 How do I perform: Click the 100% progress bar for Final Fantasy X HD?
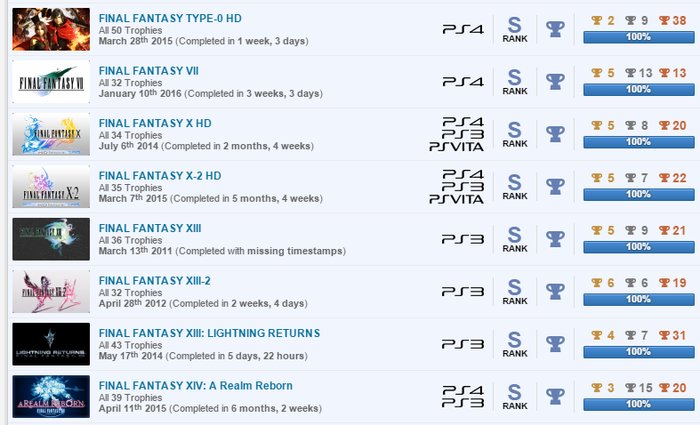pos(638,142)
